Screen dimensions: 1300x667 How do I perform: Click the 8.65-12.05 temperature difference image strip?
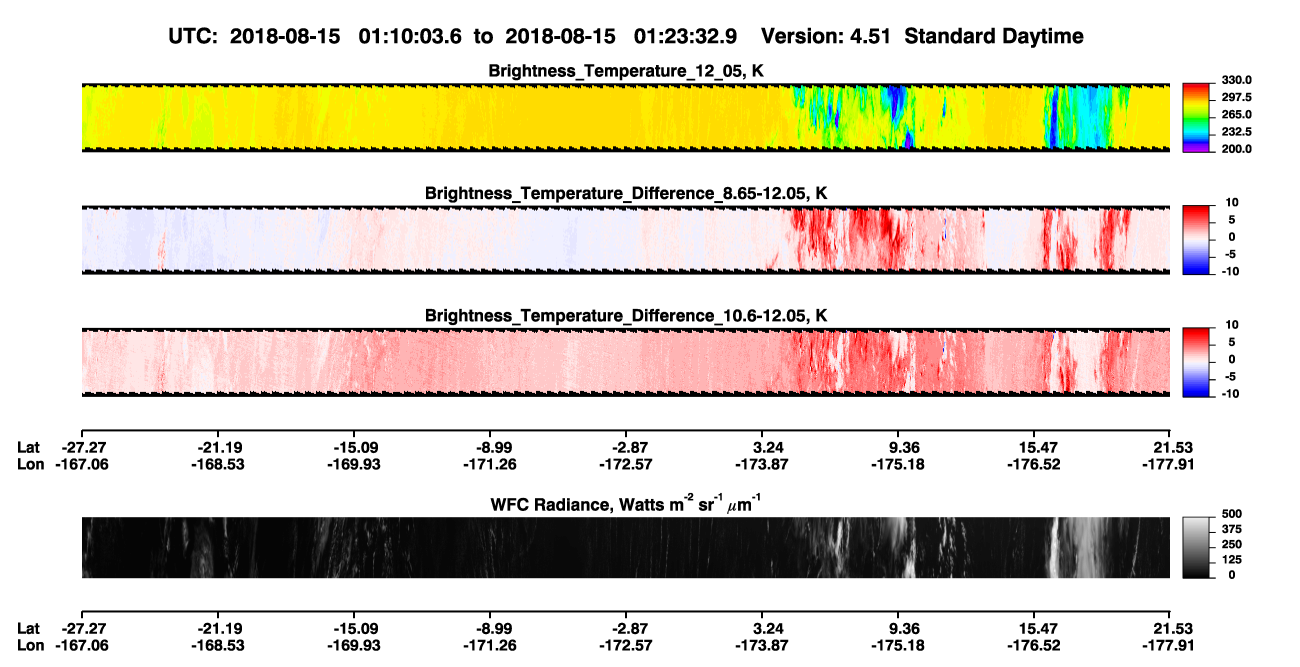tap(625, 240)
